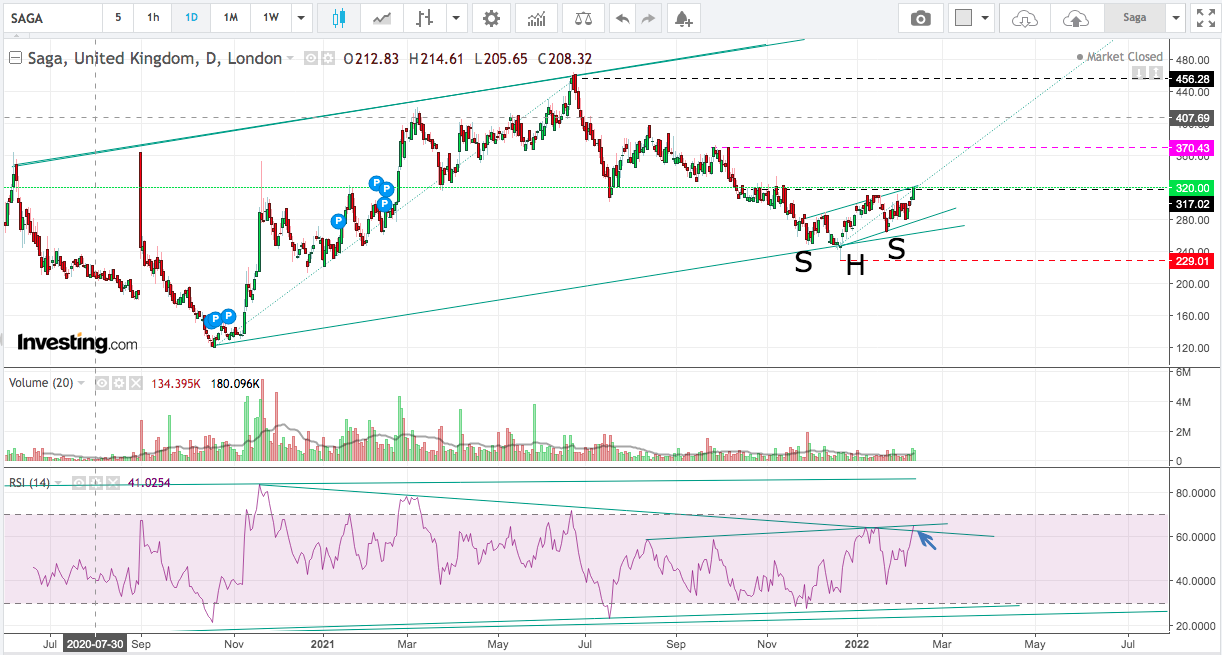The image size is (1222, 655).
Task: Open the compare symbols scales icon
Action: pyautogui.click(x=583, y=18)
